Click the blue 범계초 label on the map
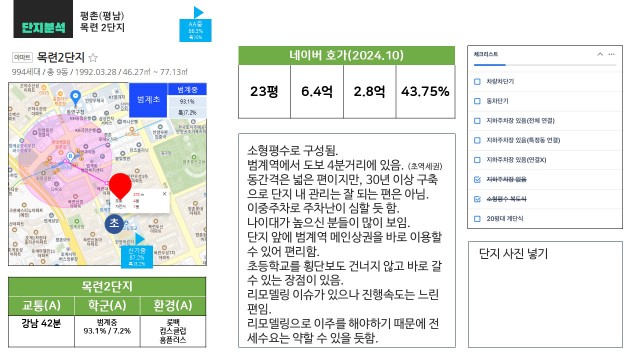This screenshot has height=360, width=640. [x=148, y=100]
